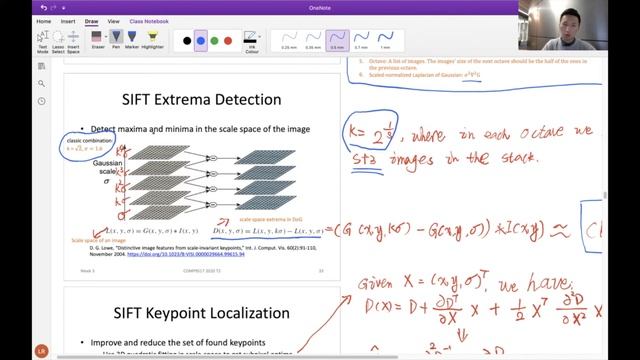Choose the Lasso Select tool
Image resolution: width=640 pixels, height=360 pixels.
click(58, 42)
